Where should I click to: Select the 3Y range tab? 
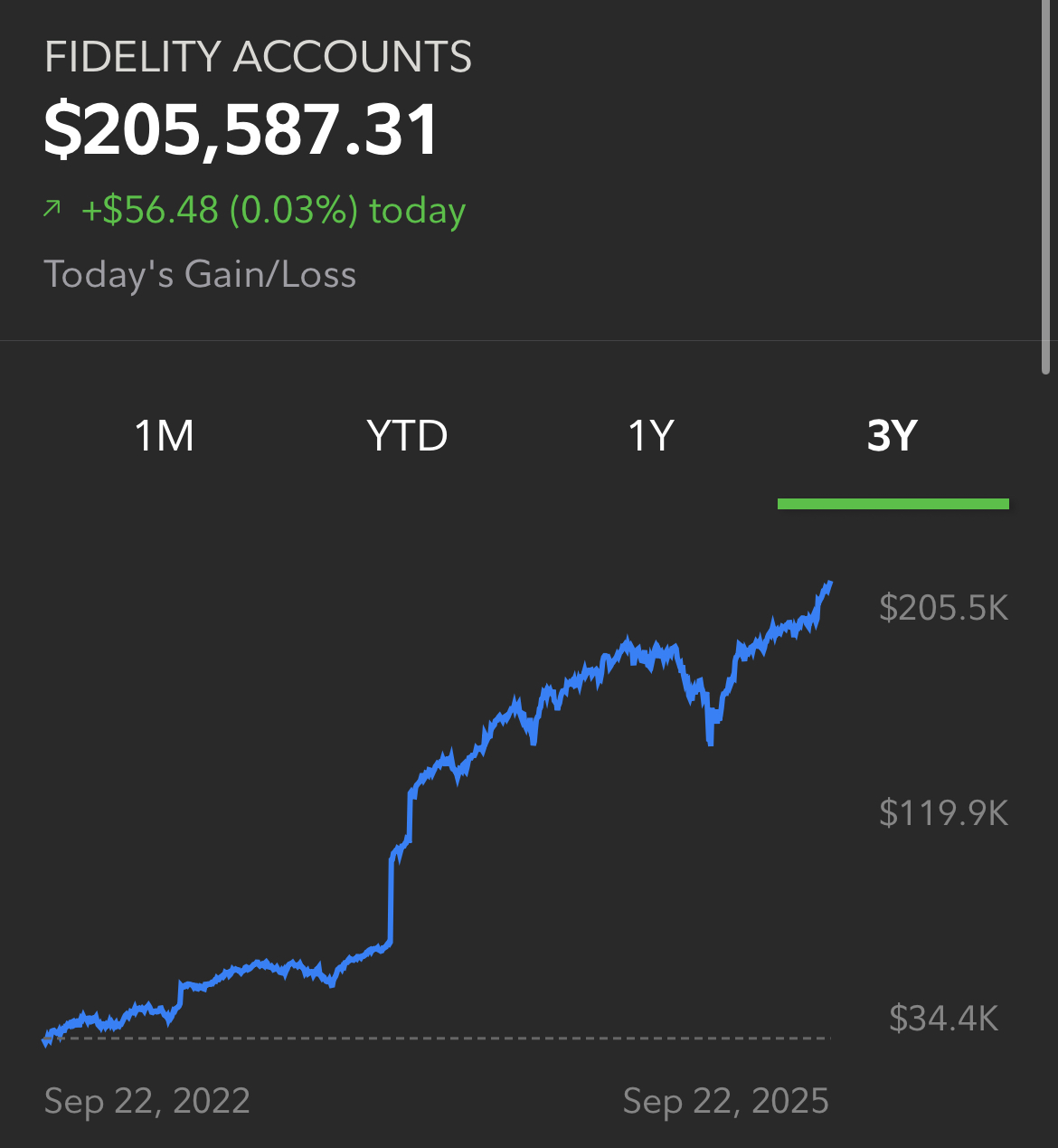coord(893,436)
